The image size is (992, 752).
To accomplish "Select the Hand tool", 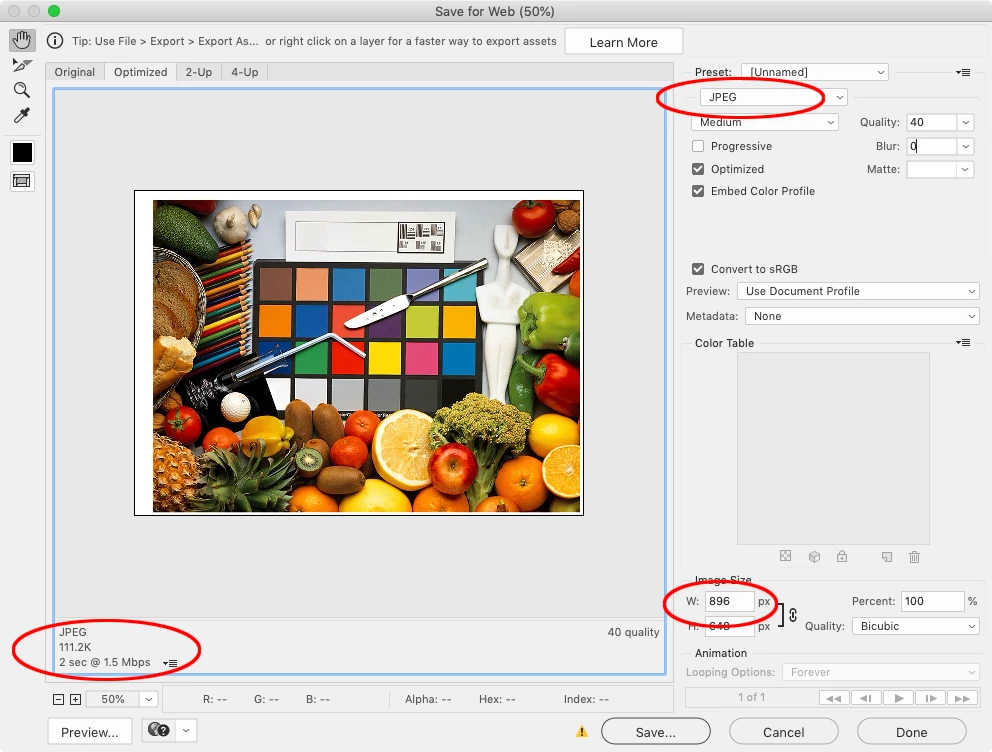I will [x=22, y=40].
